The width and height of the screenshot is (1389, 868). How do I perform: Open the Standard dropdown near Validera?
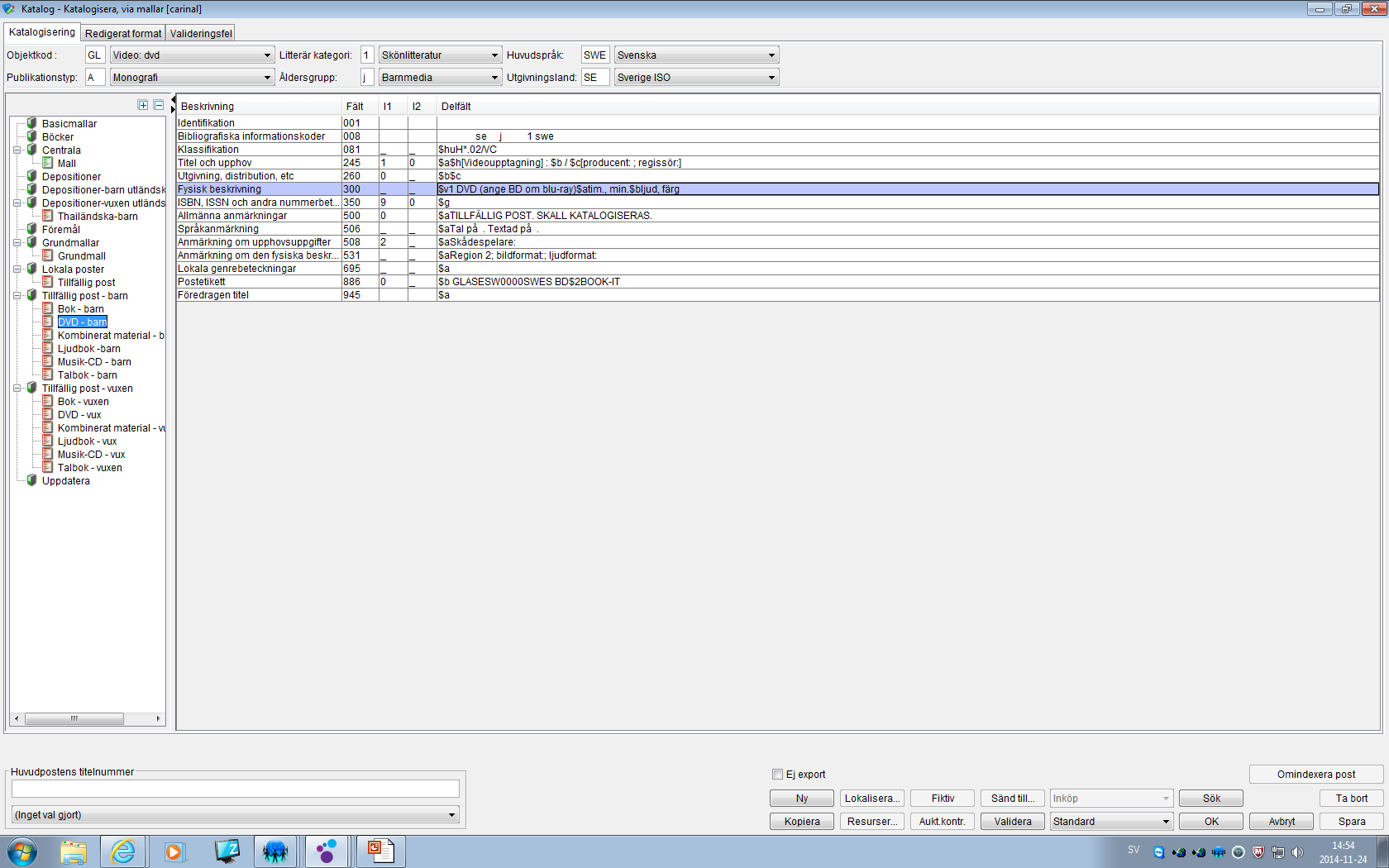coord(1166,822)
